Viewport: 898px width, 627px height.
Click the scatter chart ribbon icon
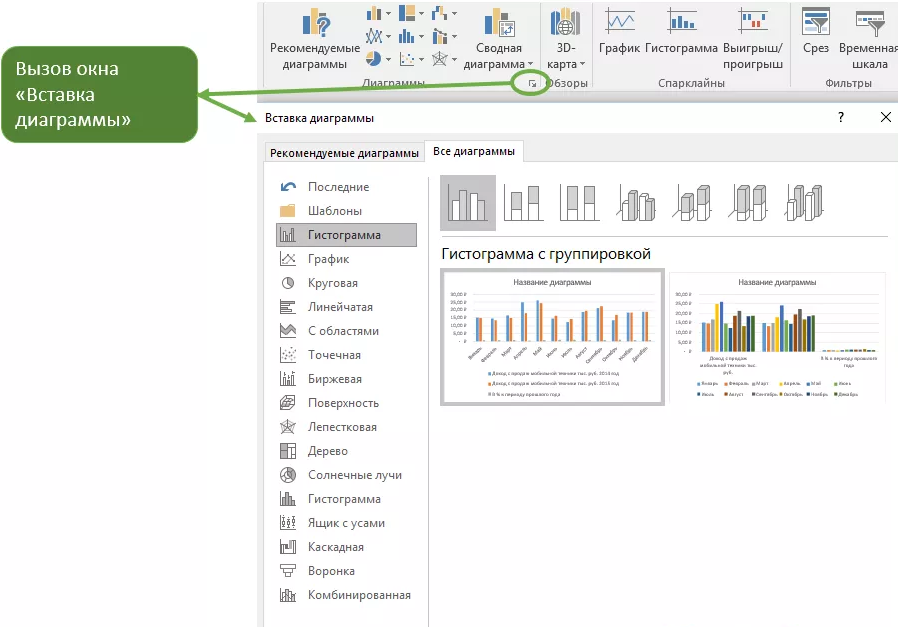(407, 58)
